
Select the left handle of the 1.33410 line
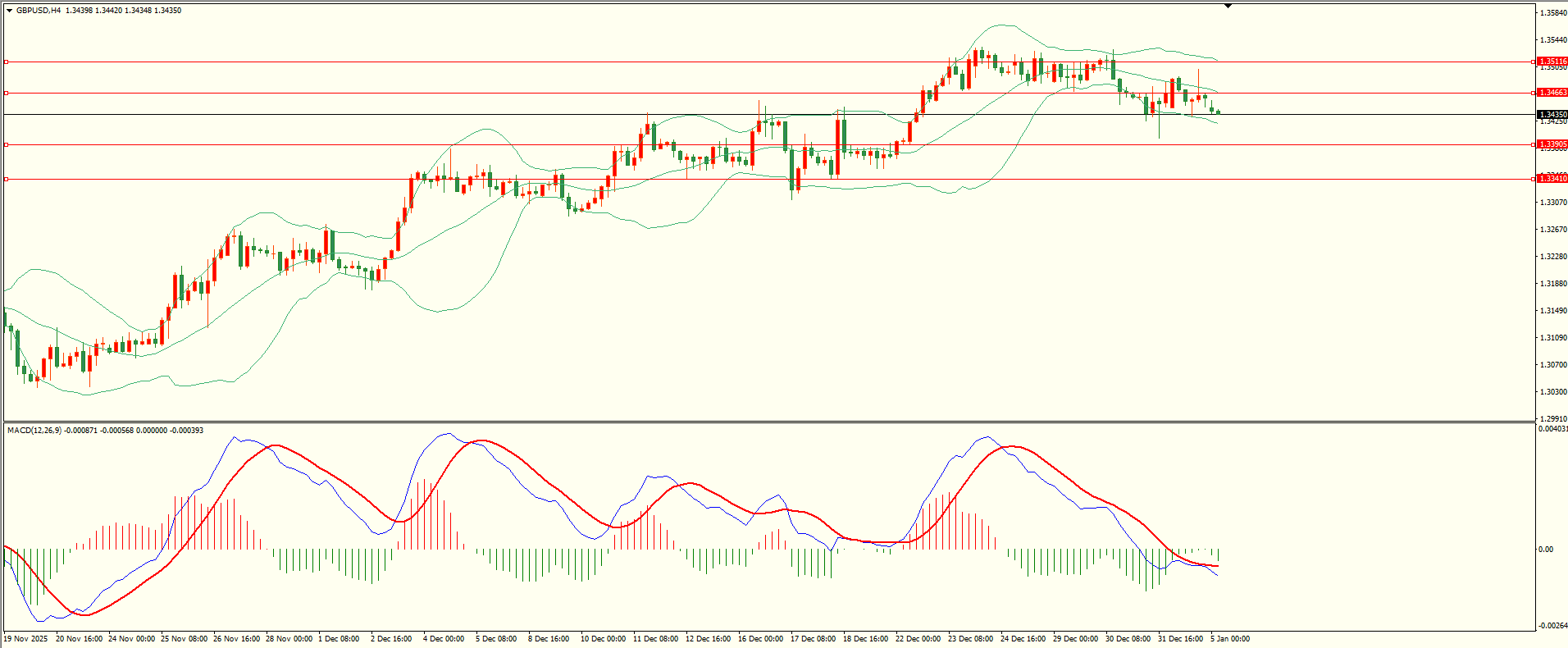[7, 179]
